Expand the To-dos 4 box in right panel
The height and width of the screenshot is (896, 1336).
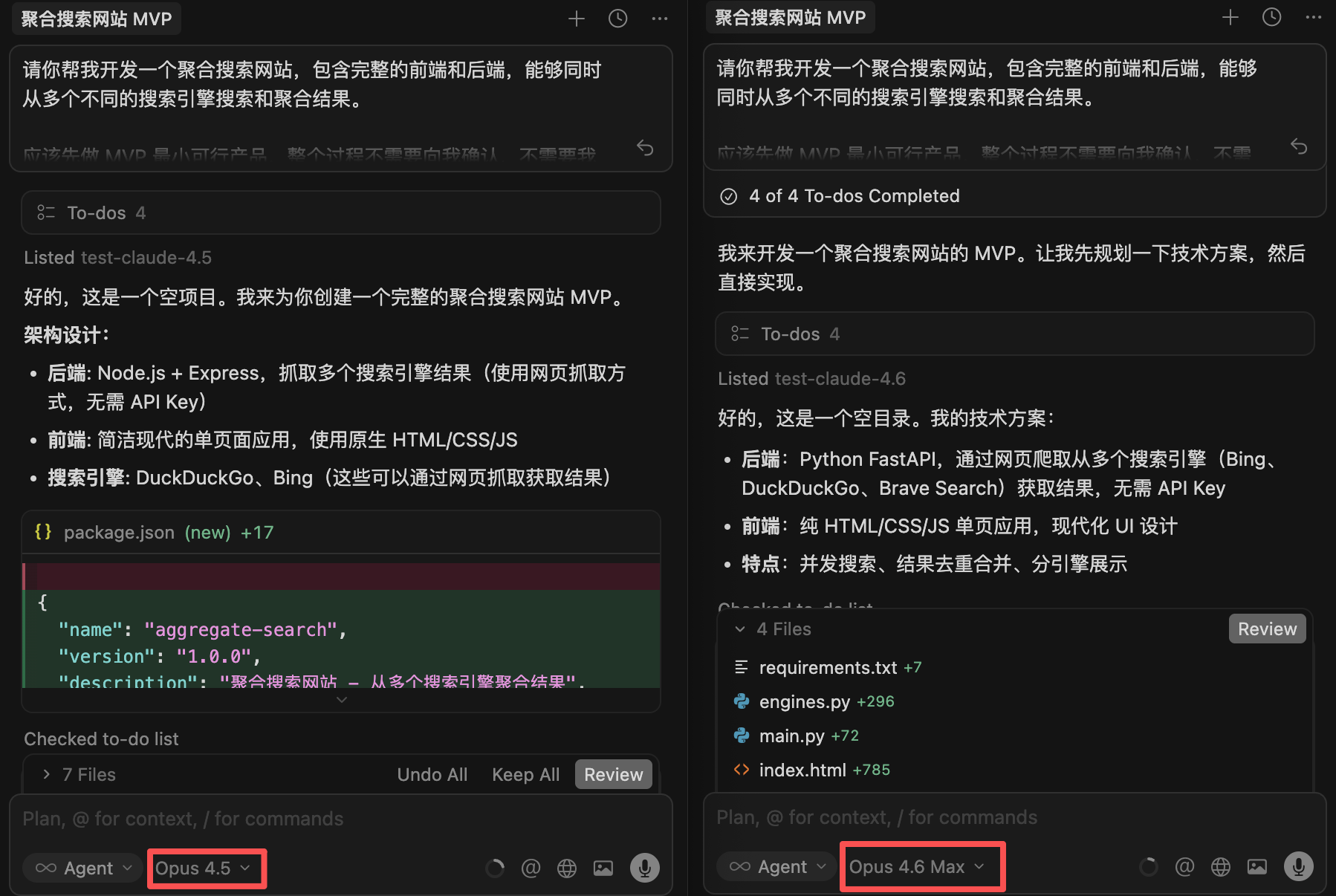(x=1014, y=334)
